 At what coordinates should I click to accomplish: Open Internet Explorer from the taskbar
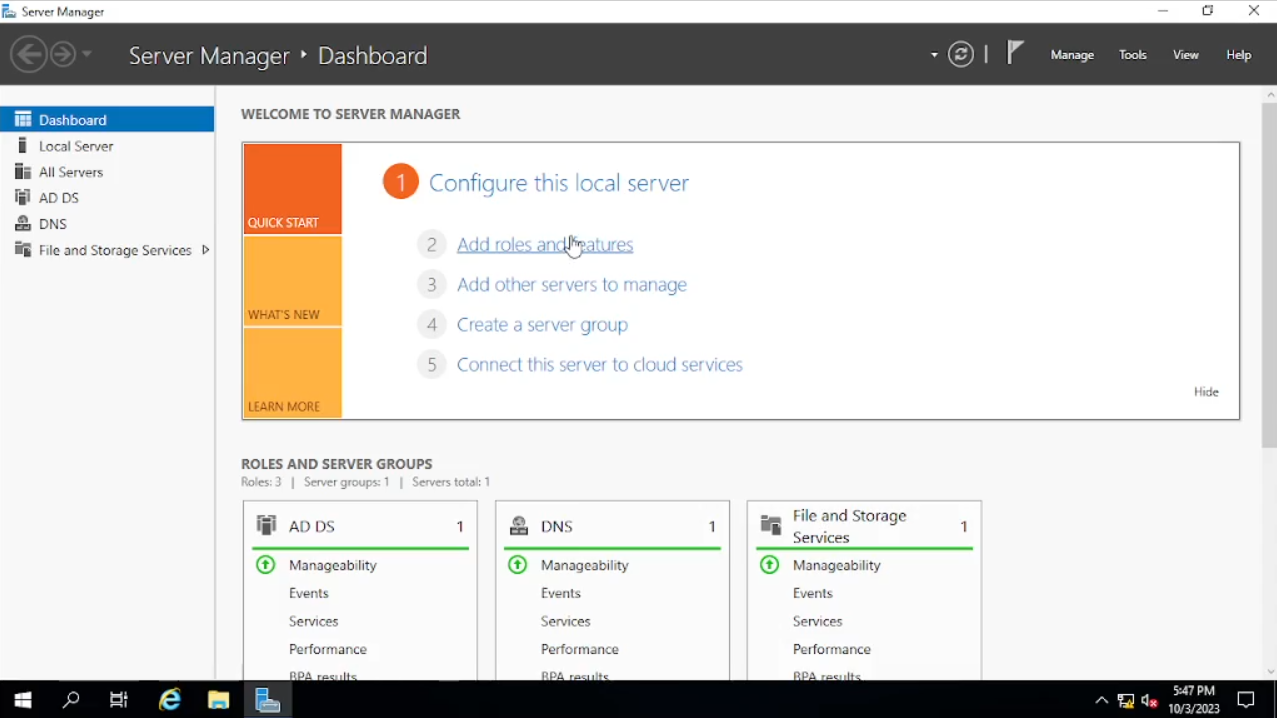tap(170, 700)
